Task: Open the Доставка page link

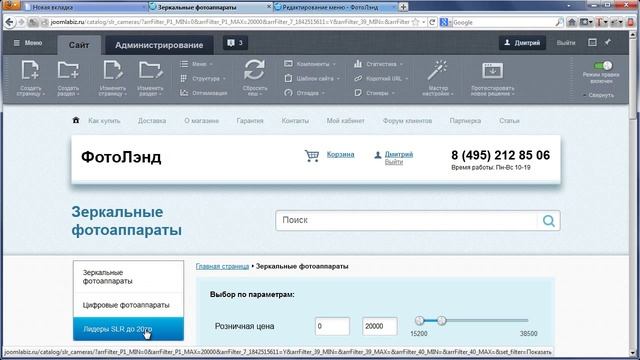Action: click(x=152, y=121)
